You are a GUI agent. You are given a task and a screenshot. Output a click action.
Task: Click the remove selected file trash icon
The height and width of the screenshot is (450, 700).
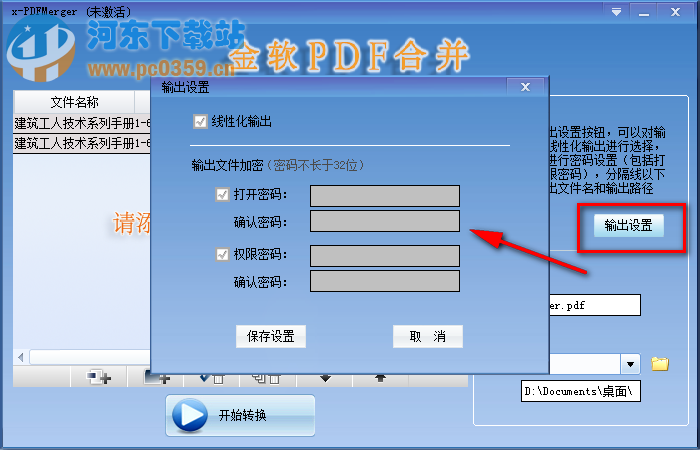click(x=212, y=379)
